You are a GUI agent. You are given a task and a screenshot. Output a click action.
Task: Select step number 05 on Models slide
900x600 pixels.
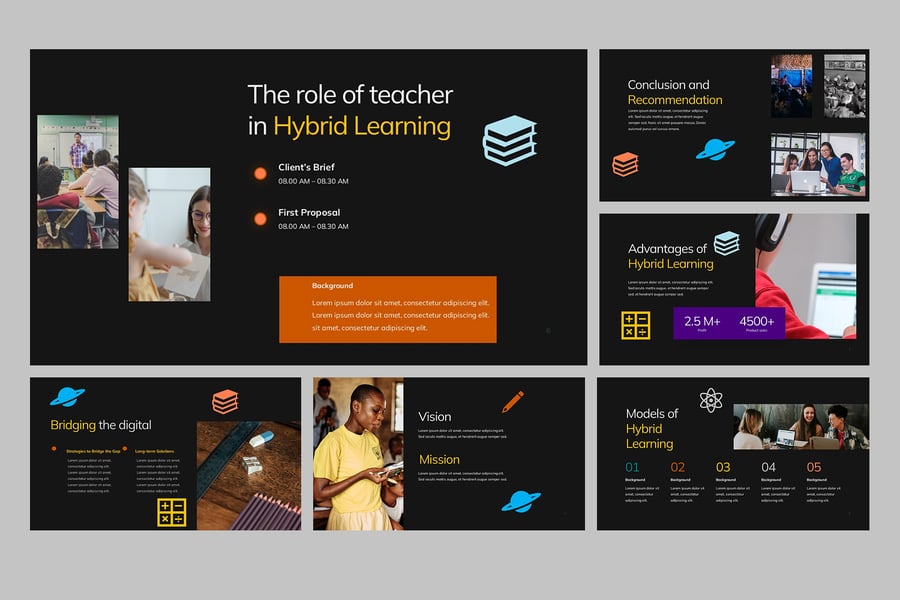coord(813,467)
